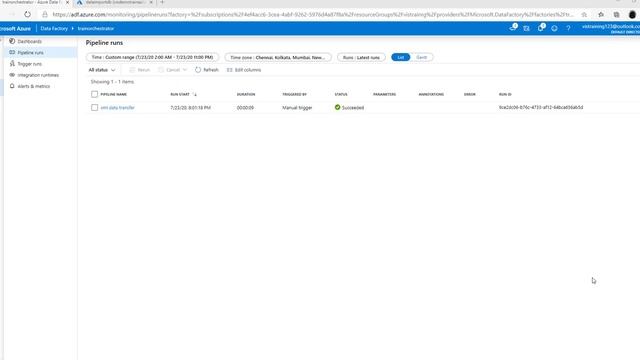The width and height of the screenshot is (640, 360).
Task: Click the Triggered by column header
Action: coord(294,94)
